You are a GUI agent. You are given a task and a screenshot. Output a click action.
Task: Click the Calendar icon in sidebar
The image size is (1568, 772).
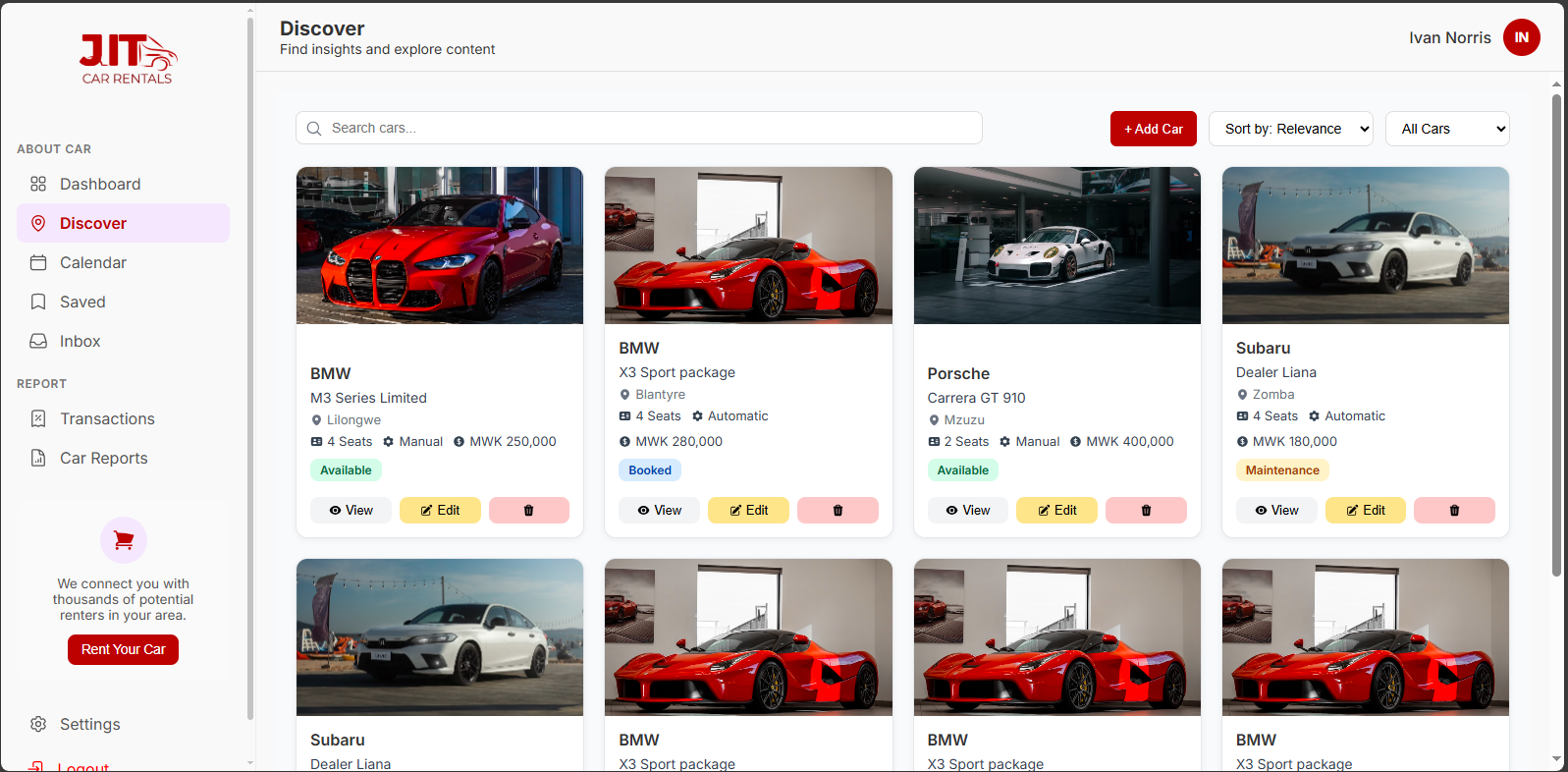[38, 262]
